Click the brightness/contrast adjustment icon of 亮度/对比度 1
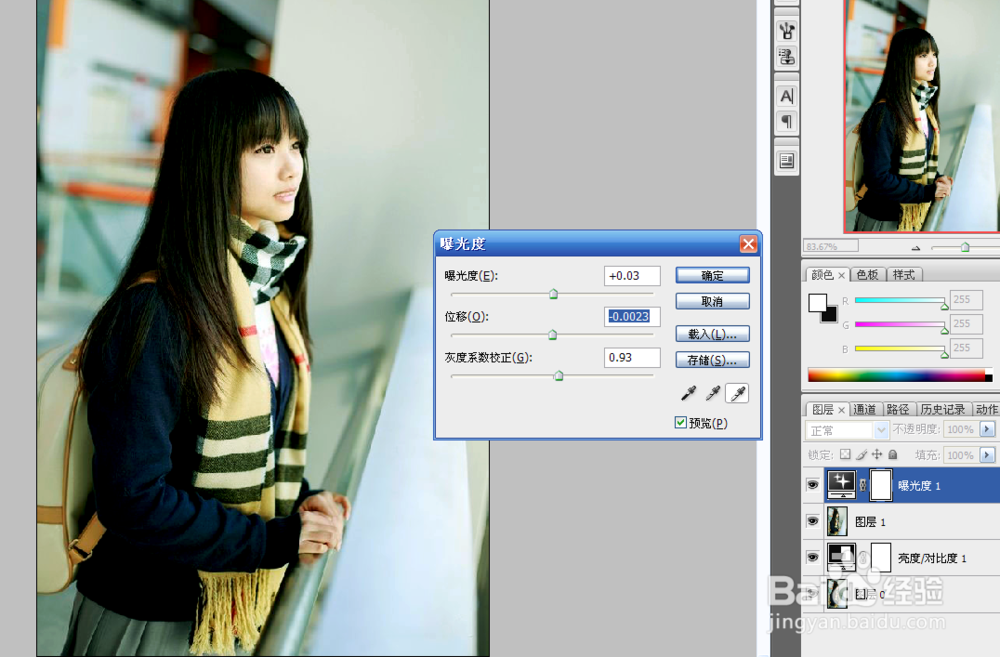1000x657 pixels. coord(841,557)
